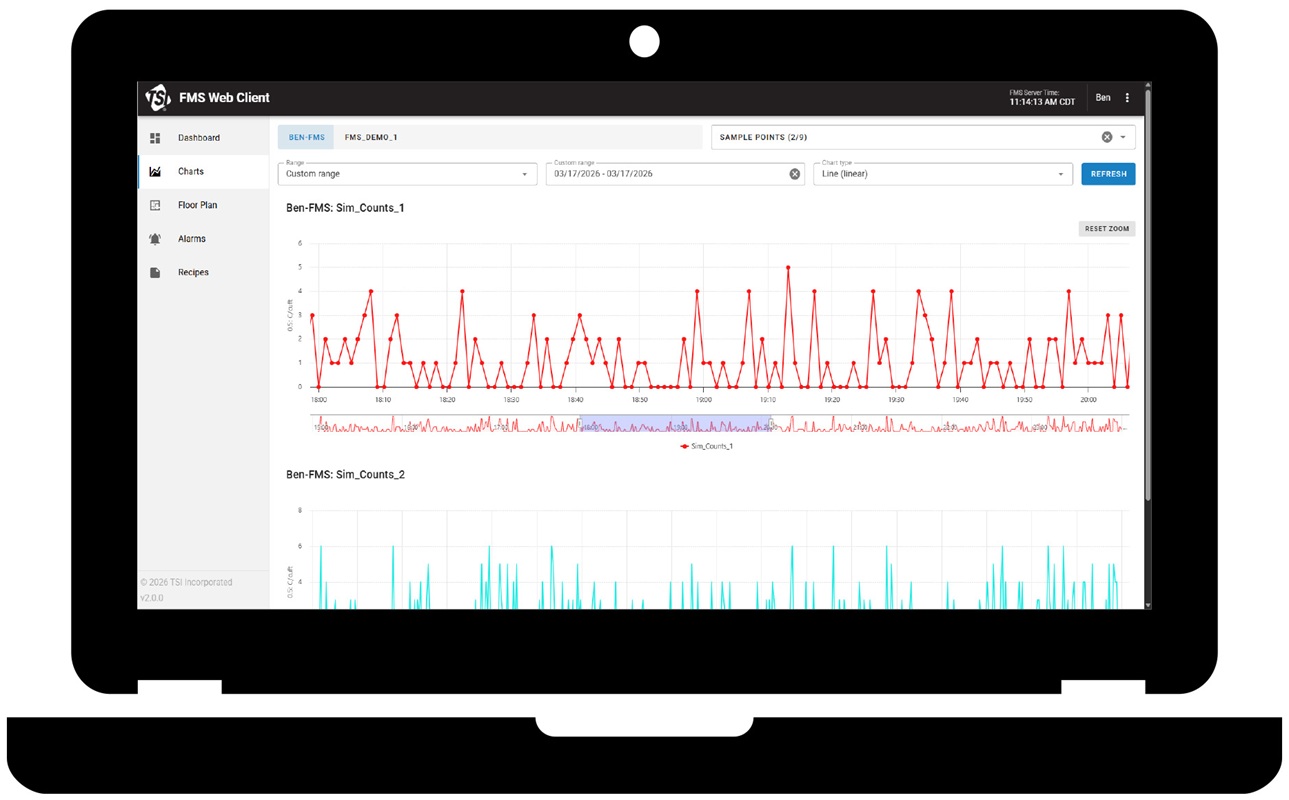This screenshot has width=1289, height=800.
Task: Expand the Sample Points dropdown
Action: [x=1123, y=137]
